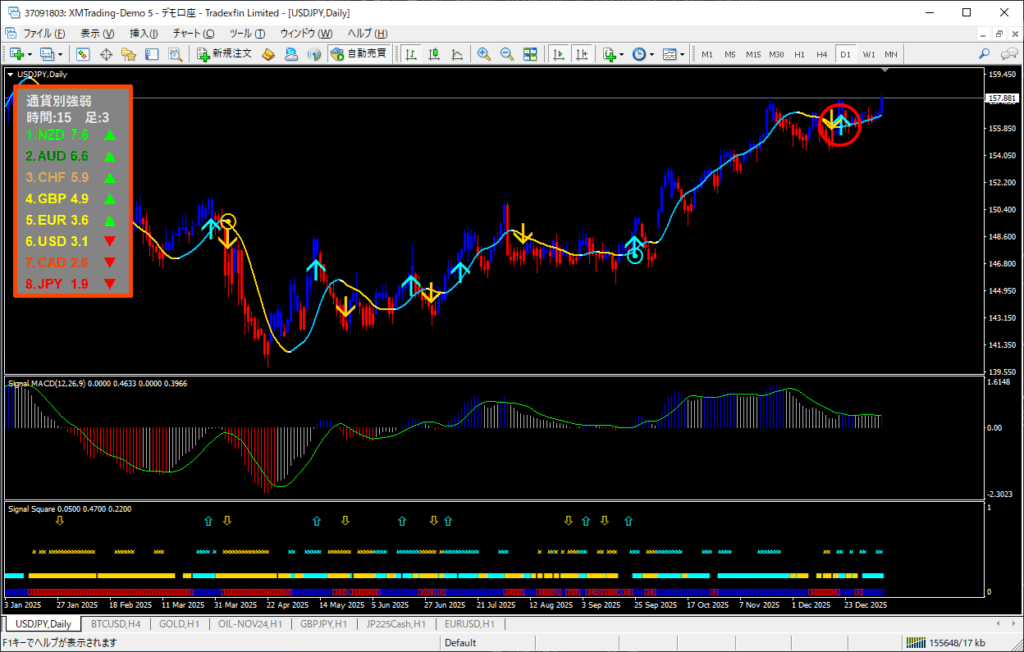Click the chart shift triangle marker
Image resolution: width=1024 pixels, height=652 pixels.
coord(885,71)
